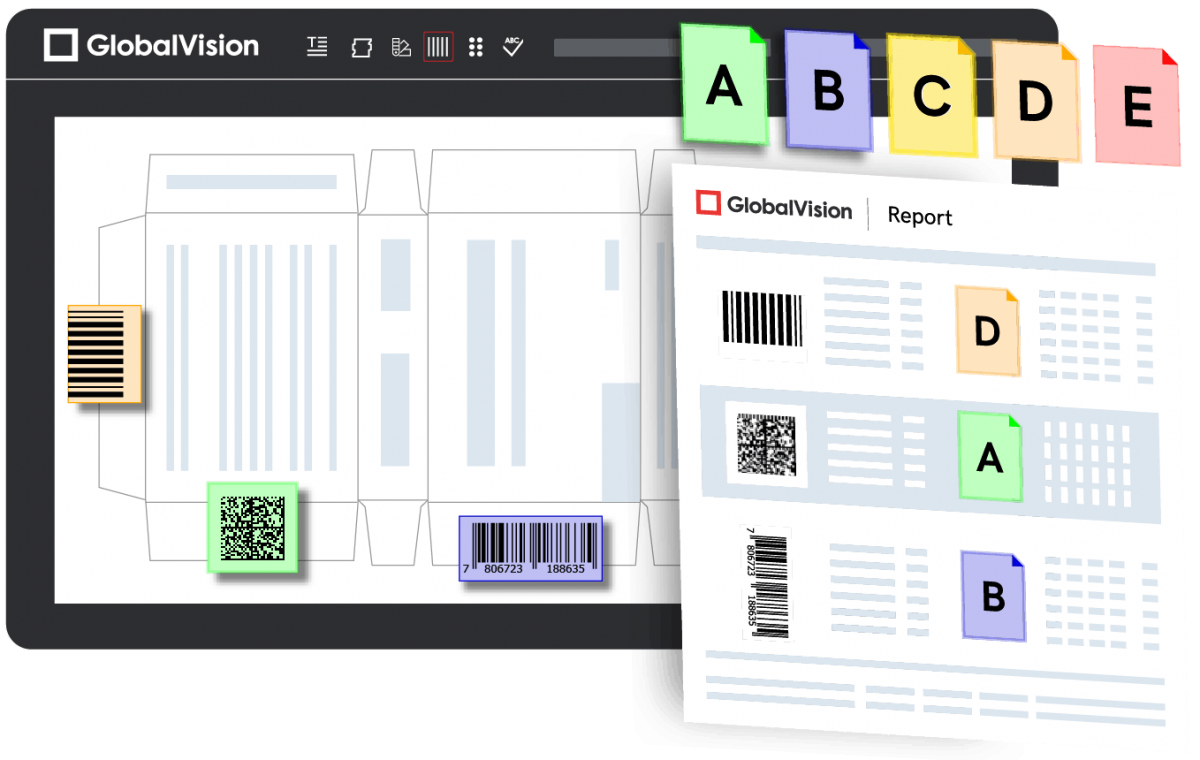This screenshot has width=1200, height=760.
Task: Select the braille dots inspection icon
Action: (476, 47)
